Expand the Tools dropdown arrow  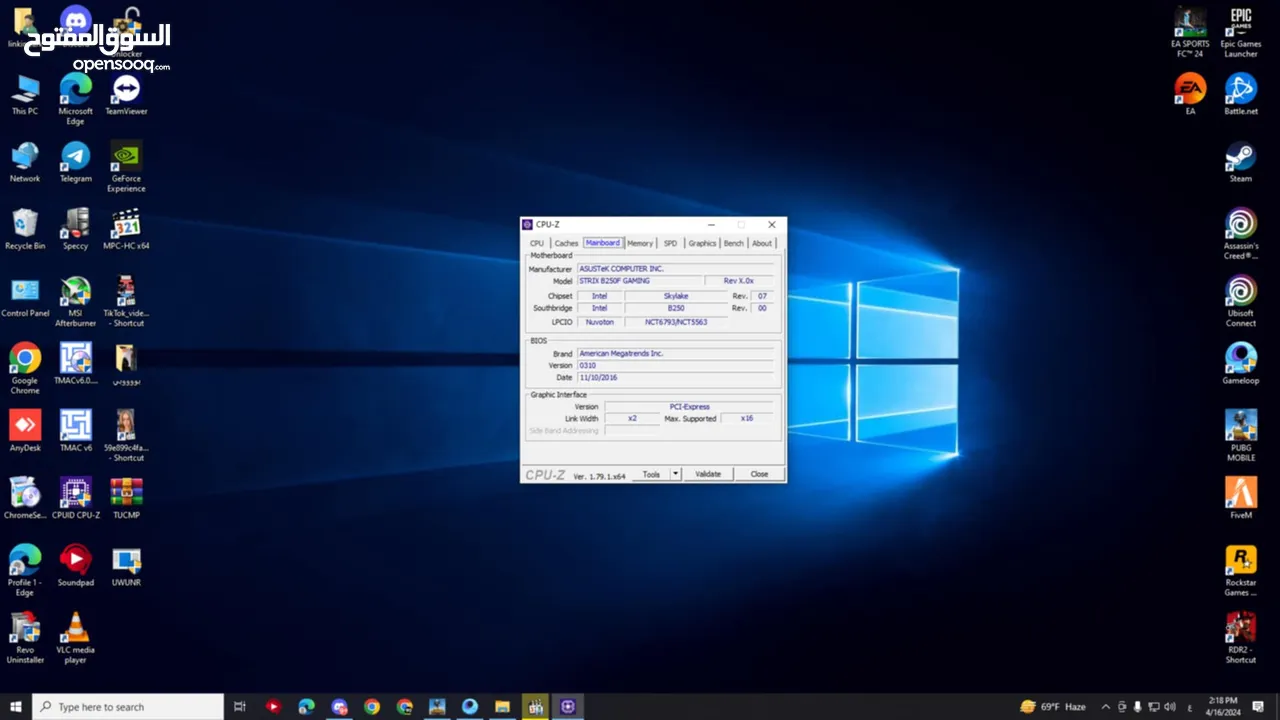pos(676,474)
